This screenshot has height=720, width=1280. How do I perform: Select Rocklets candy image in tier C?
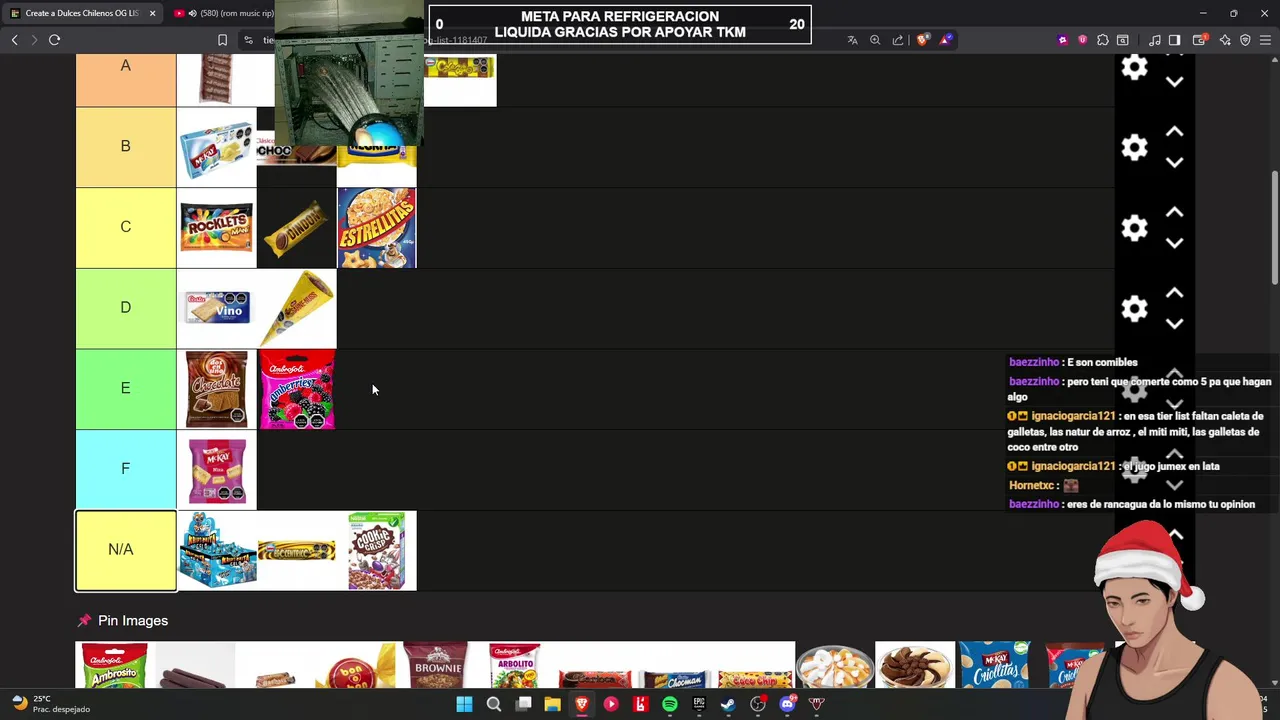pos(216,228)
